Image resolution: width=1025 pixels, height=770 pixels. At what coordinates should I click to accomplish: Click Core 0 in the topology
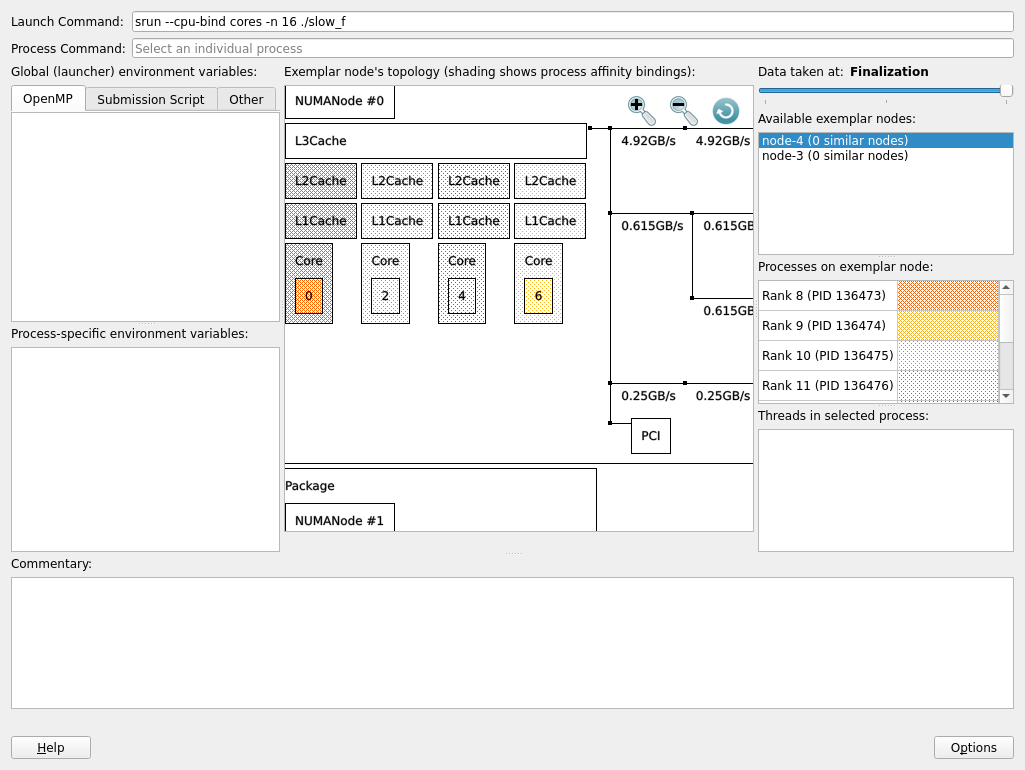tap(309, 284)
